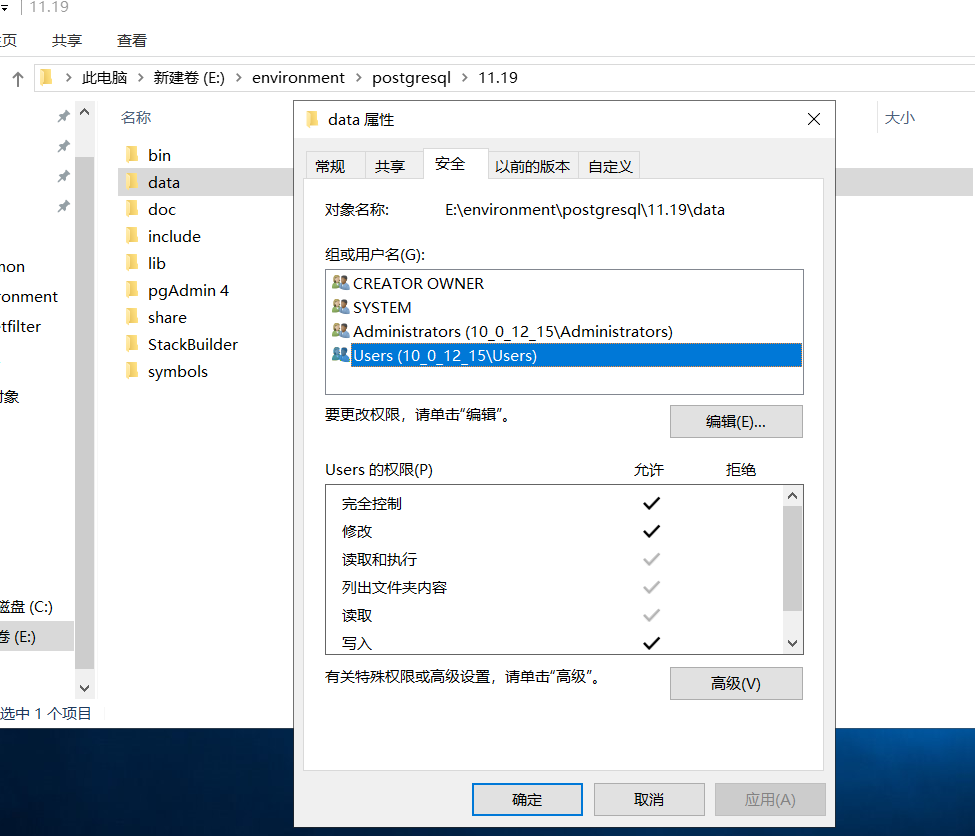Viewport: 975px width, 836px height.
Task: Click the data 属性 title folder icon
Action: coord(312,119)
